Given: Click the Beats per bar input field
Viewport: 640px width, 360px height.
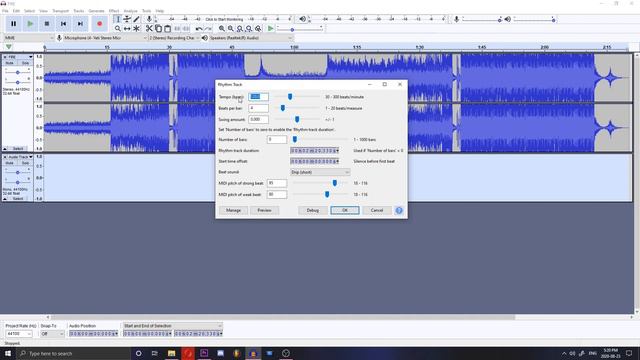Looking at the screenshot, I should 258,108.
